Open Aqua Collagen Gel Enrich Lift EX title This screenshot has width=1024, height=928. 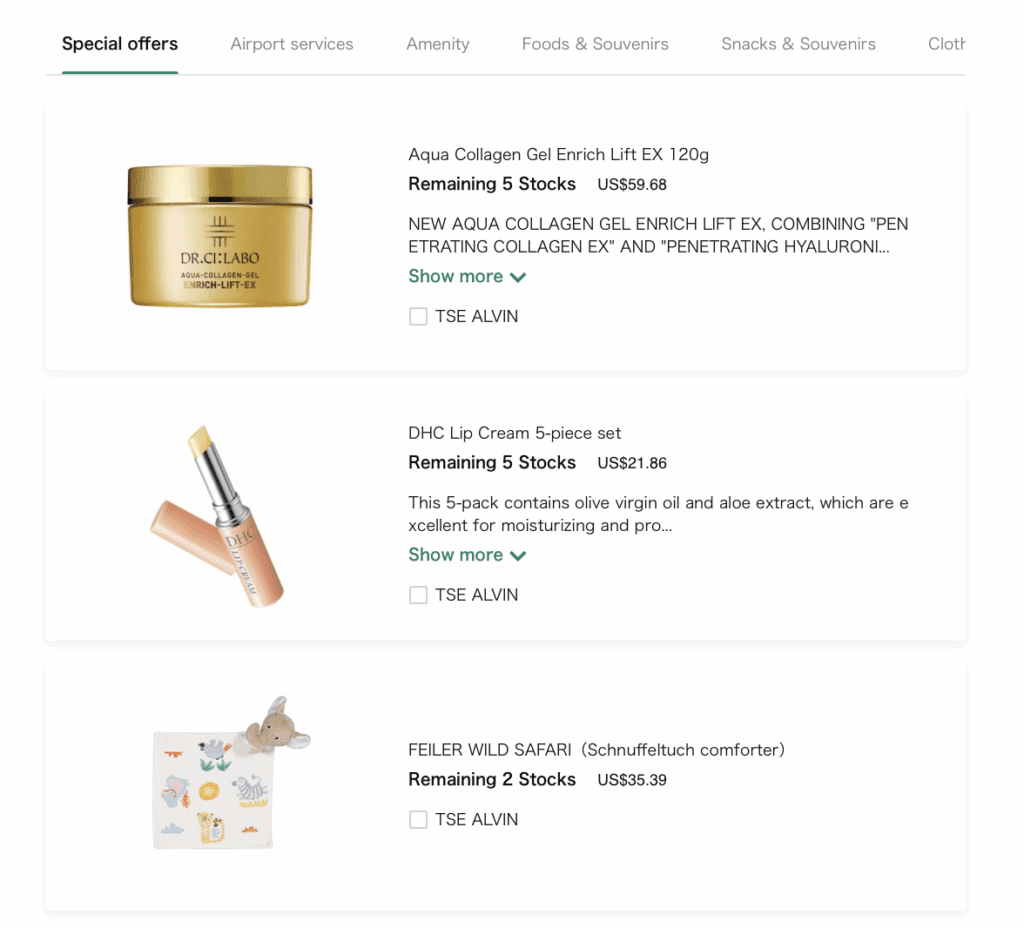tap(558, 155)
